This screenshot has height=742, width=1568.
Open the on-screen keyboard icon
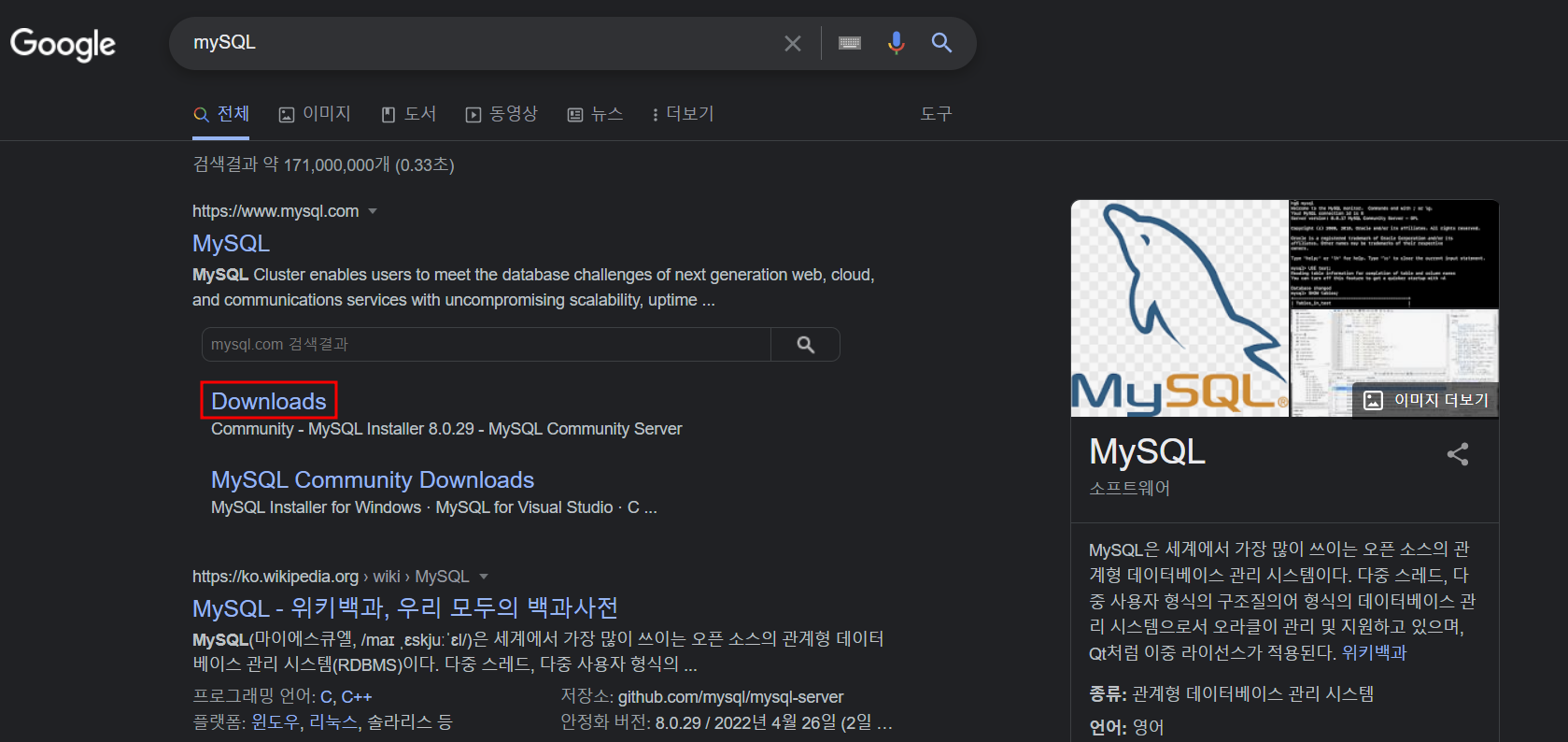click(x=850, y=43)
